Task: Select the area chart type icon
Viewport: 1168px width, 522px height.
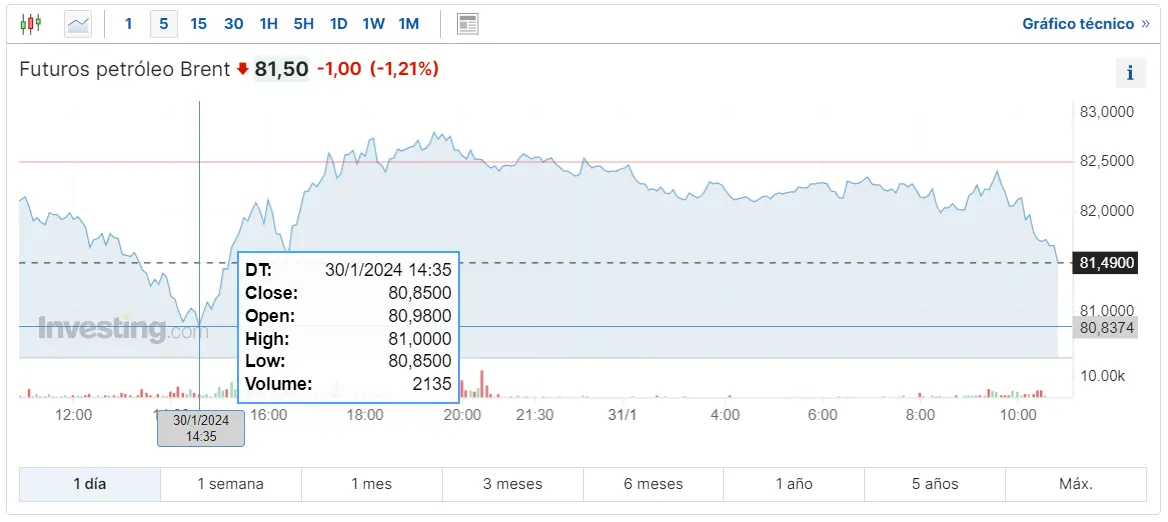Action: [x=78, y=23]
